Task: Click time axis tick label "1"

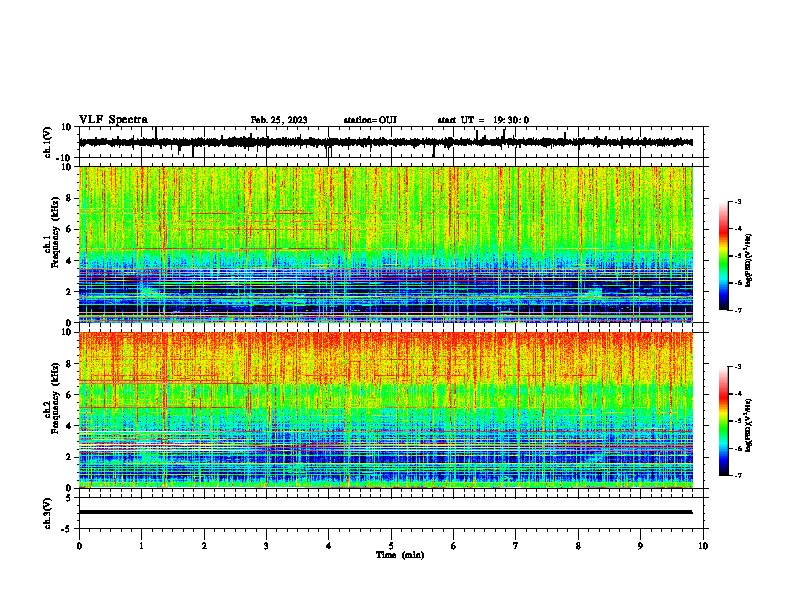Action: 141,546
